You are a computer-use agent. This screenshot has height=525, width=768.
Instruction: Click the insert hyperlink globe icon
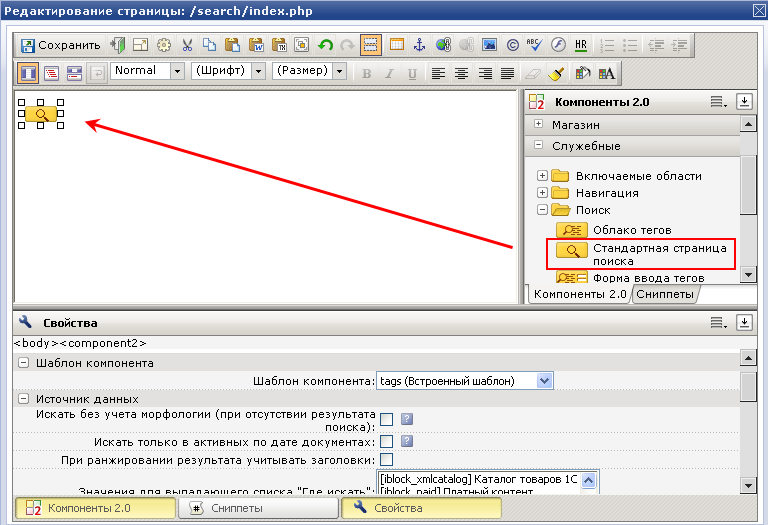click(443, 45)
